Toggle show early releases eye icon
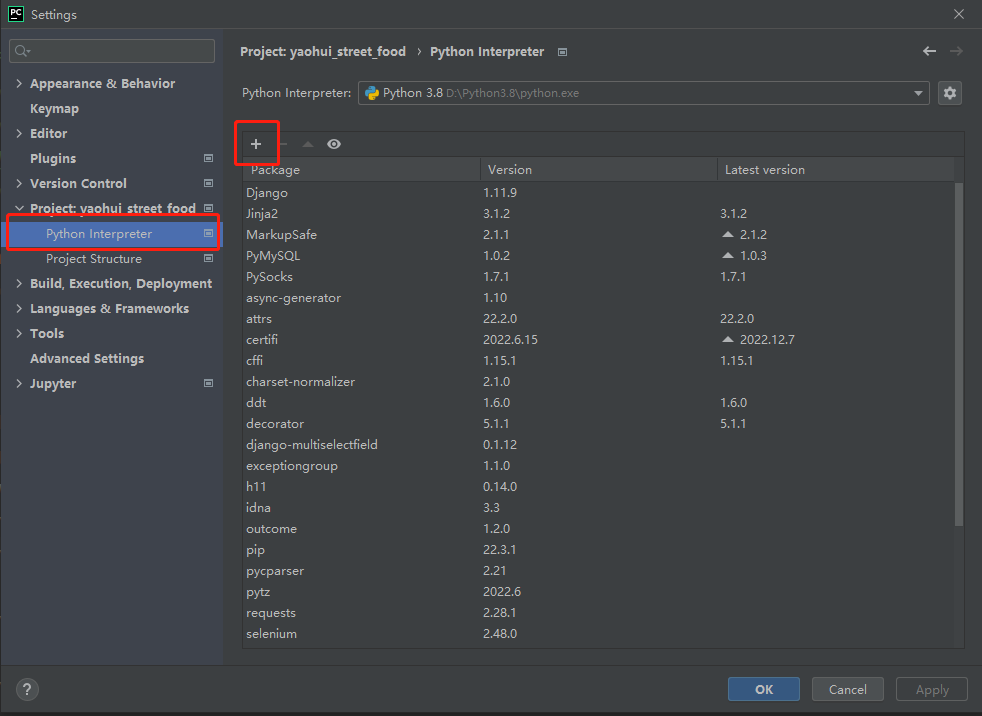The height and width of the screenshot is (716, 982). [x=334, y=144]
